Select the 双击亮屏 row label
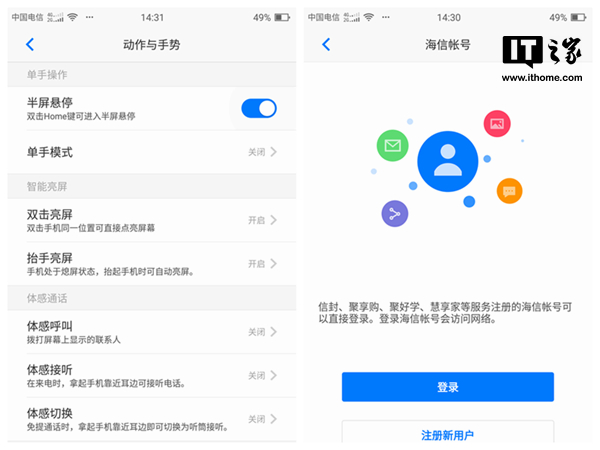This screenshot has height=450, width=600. (50, 214)
